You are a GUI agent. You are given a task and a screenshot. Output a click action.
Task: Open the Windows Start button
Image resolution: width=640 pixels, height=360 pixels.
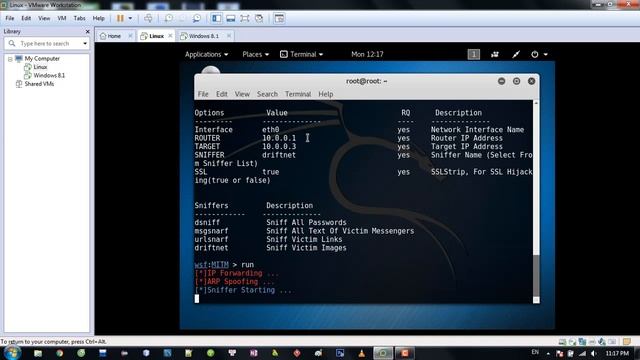click(11, 353)
